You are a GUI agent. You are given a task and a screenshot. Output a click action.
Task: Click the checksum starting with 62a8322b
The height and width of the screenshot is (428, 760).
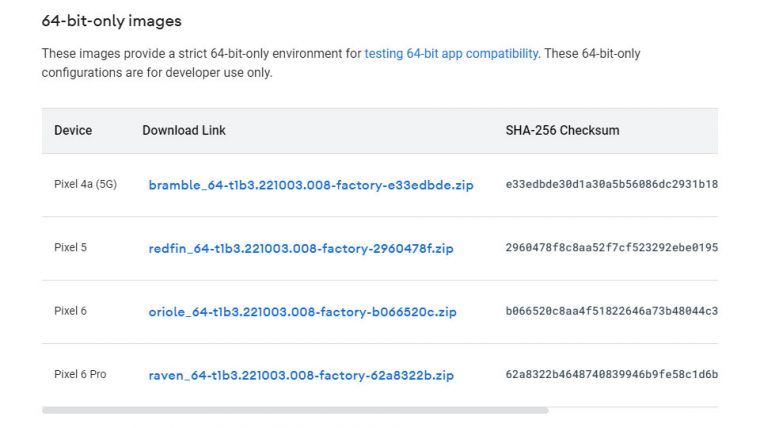(611, 375)
